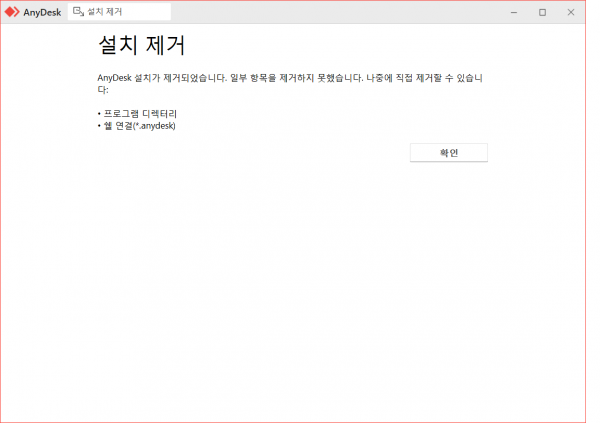Close the AnyDesk window

click(571, 12)
